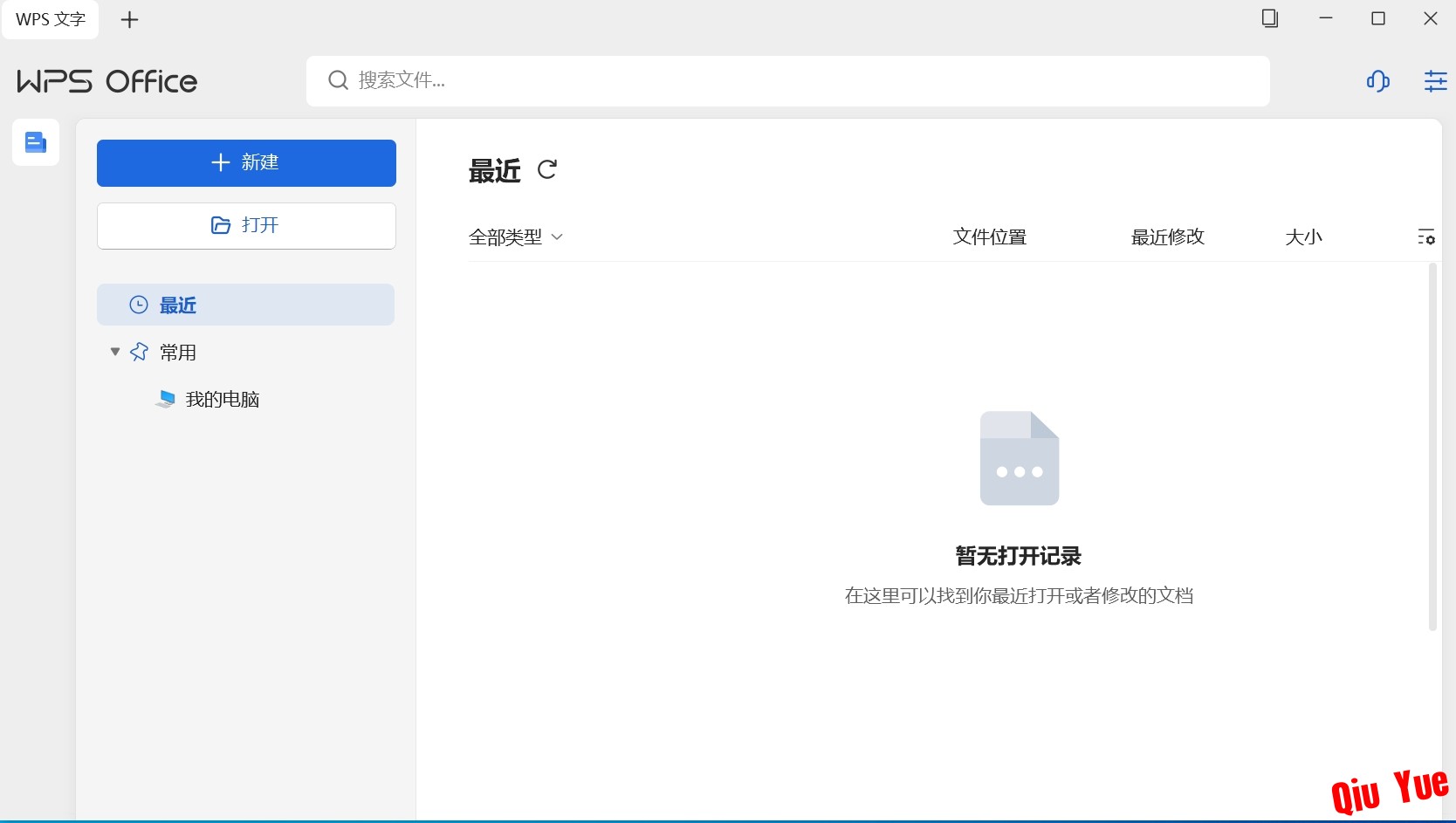
Task: Focus the 搜索文件 search field
Action: click(787, 81)
